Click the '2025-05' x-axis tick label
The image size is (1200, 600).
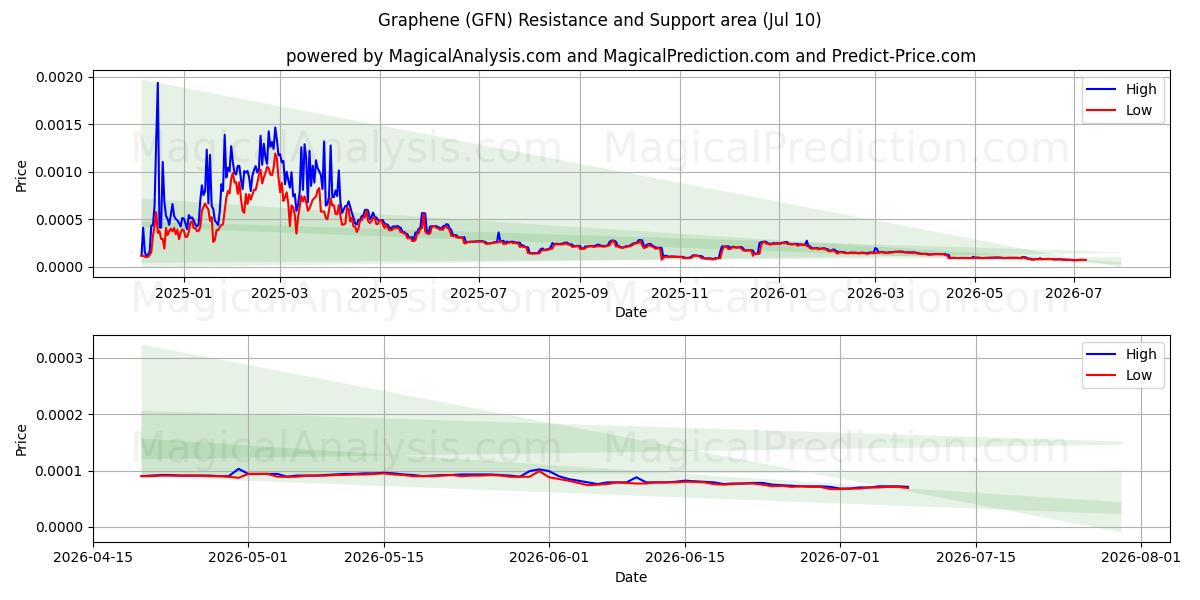(x=380, y=293)
